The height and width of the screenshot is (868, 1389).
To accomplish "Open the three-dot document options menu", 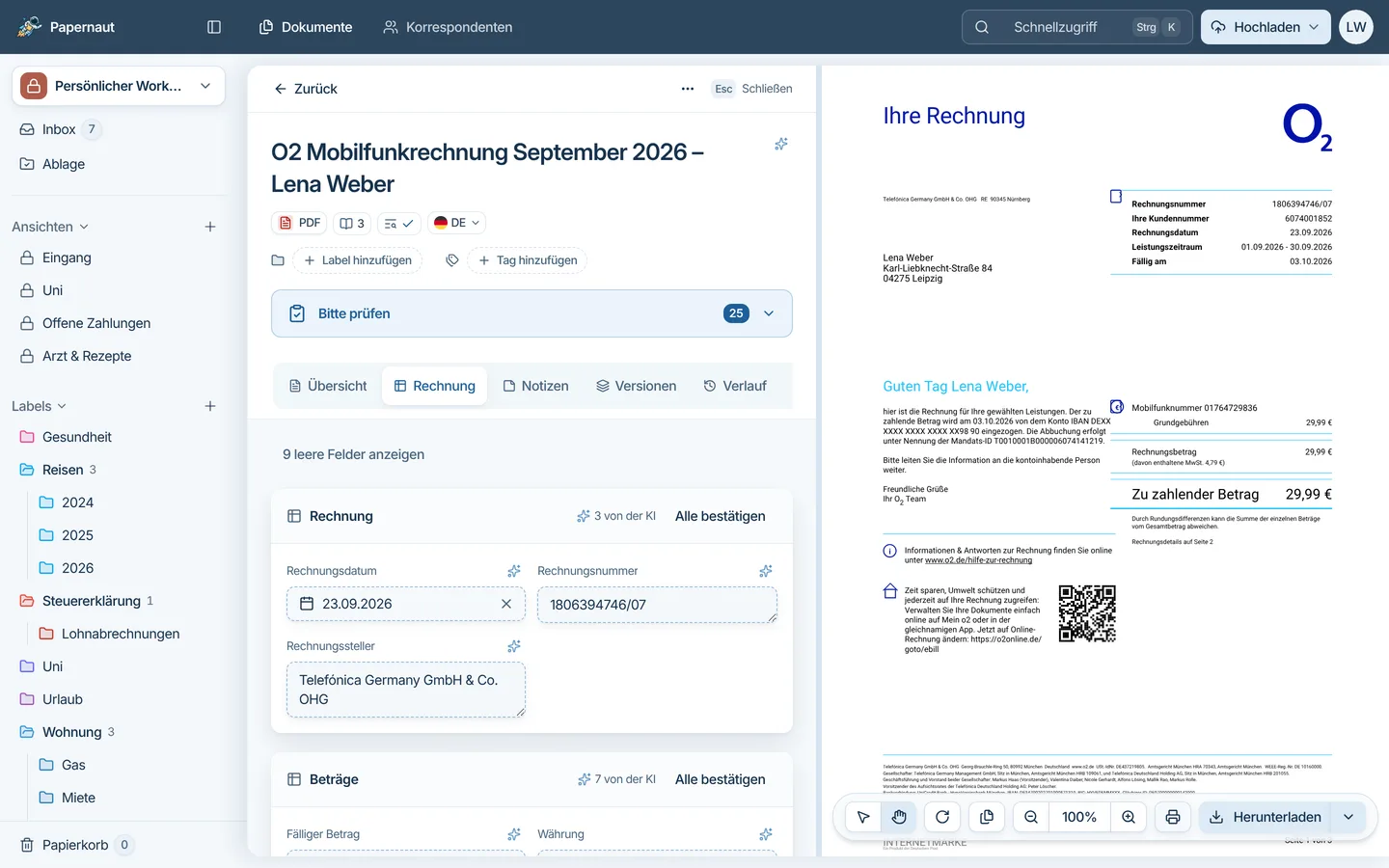I will [x=688, y=89].
